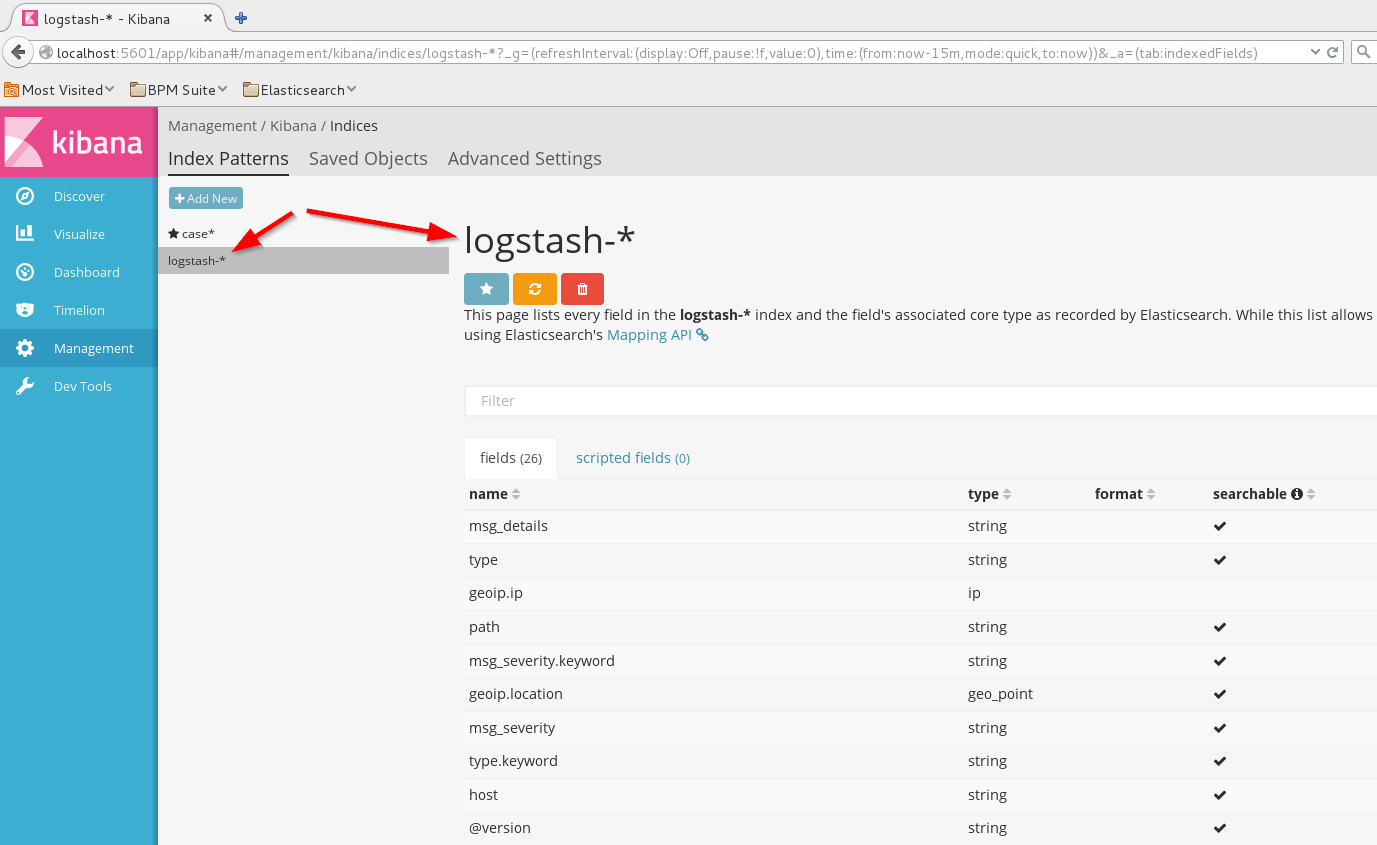The width and height of the screenshot is (1377, 845).
Task: Open the scripted fields tab
Action: (632, 457)
